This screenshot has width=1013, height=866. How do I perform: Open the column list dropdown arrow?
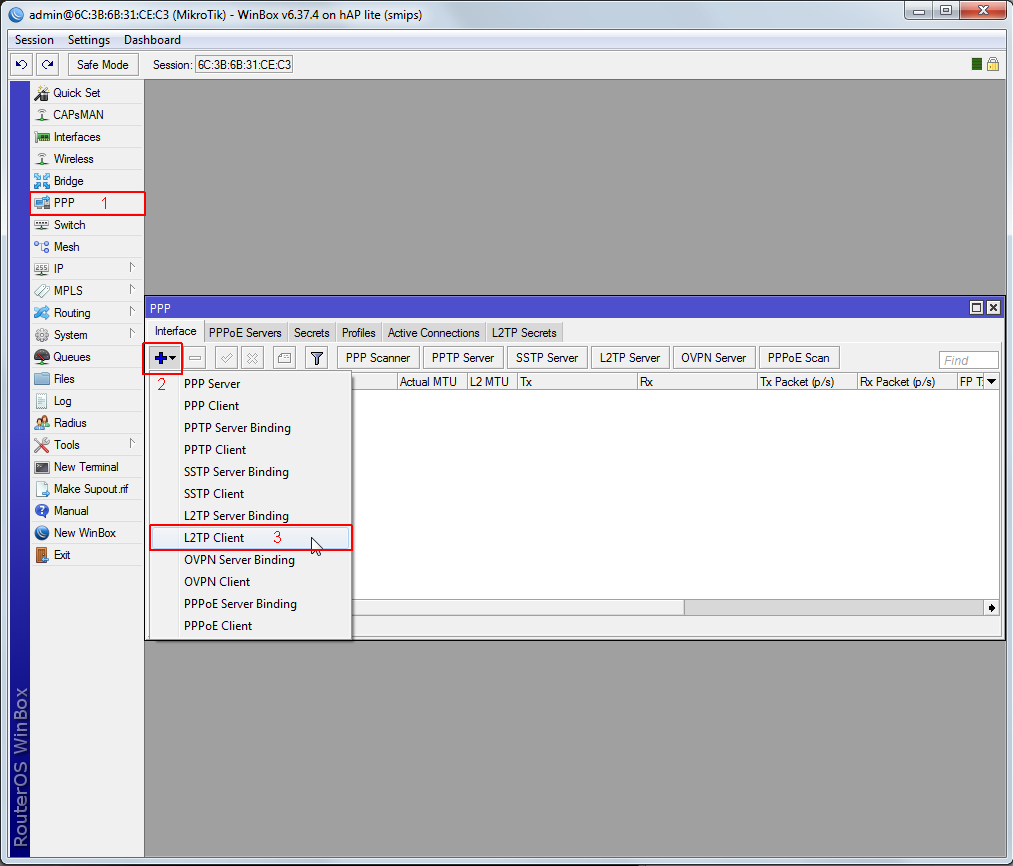tap(991, 382)
